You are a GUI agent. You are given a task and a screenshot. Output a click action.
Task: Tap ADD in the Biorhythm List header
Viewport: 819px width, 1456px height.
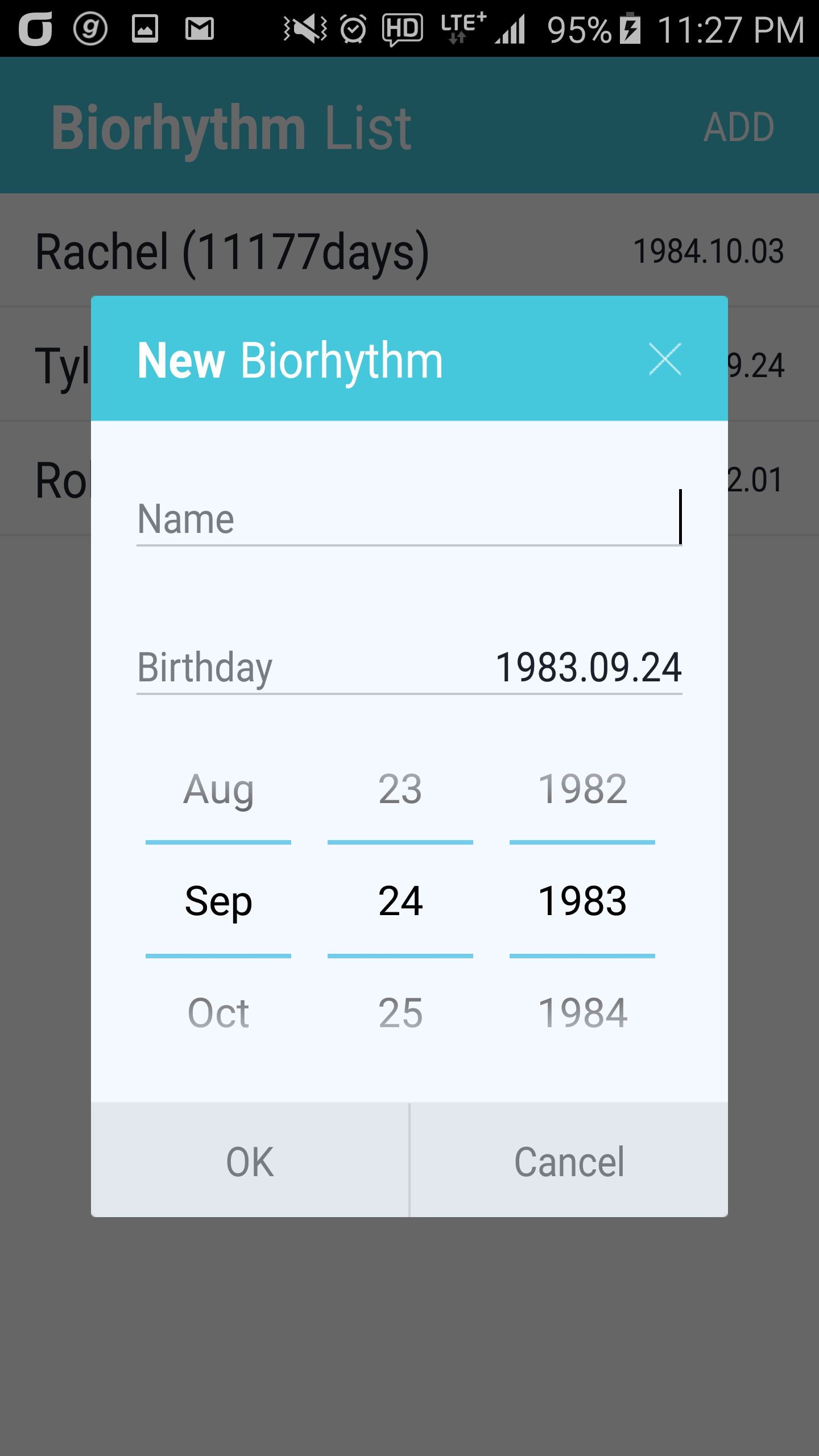click(738, 126)
